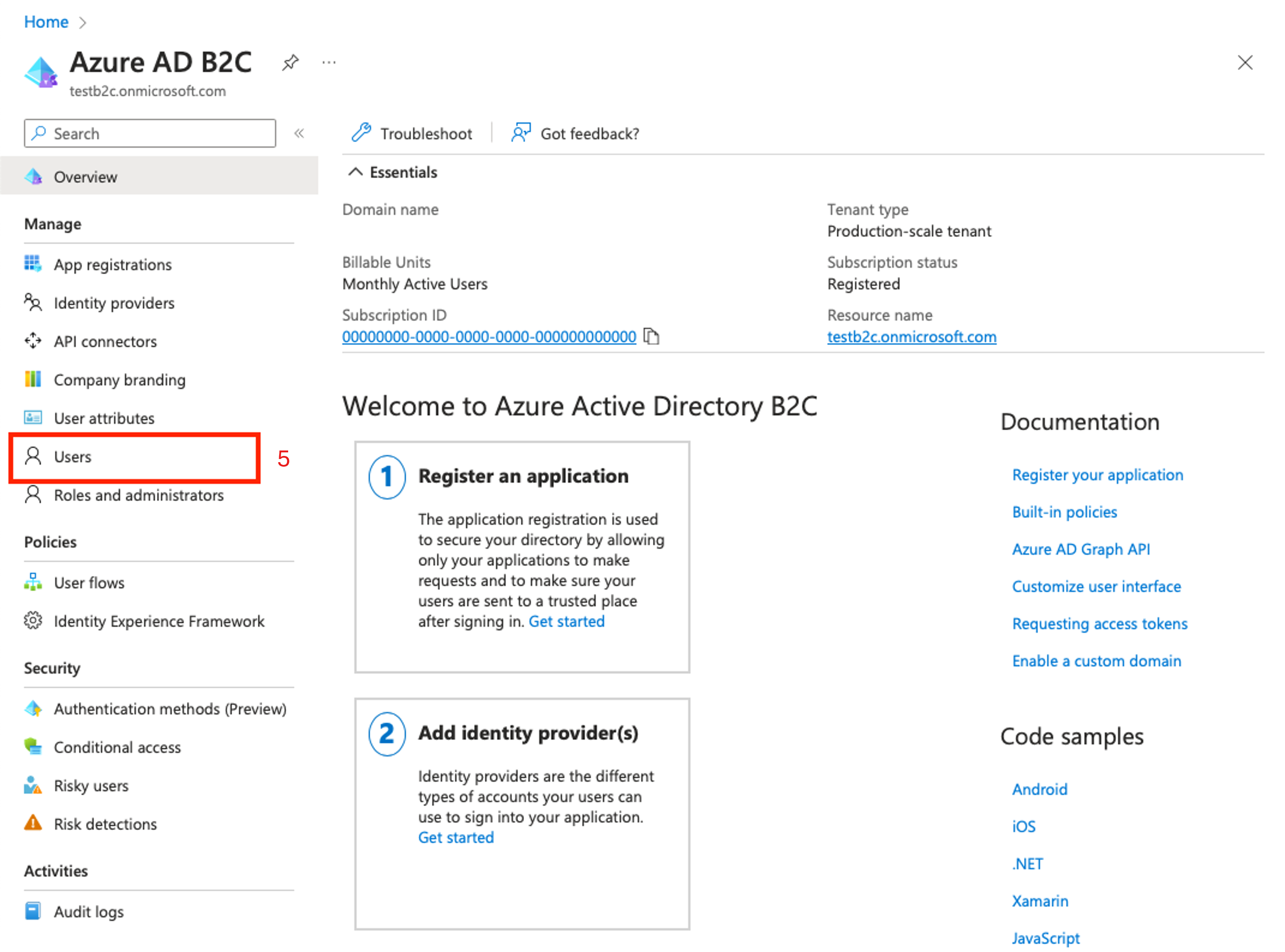Select Users in the Manage menu
This screenshot has height=952, width=1285.
pyautogui.click(x=72, y=456)
